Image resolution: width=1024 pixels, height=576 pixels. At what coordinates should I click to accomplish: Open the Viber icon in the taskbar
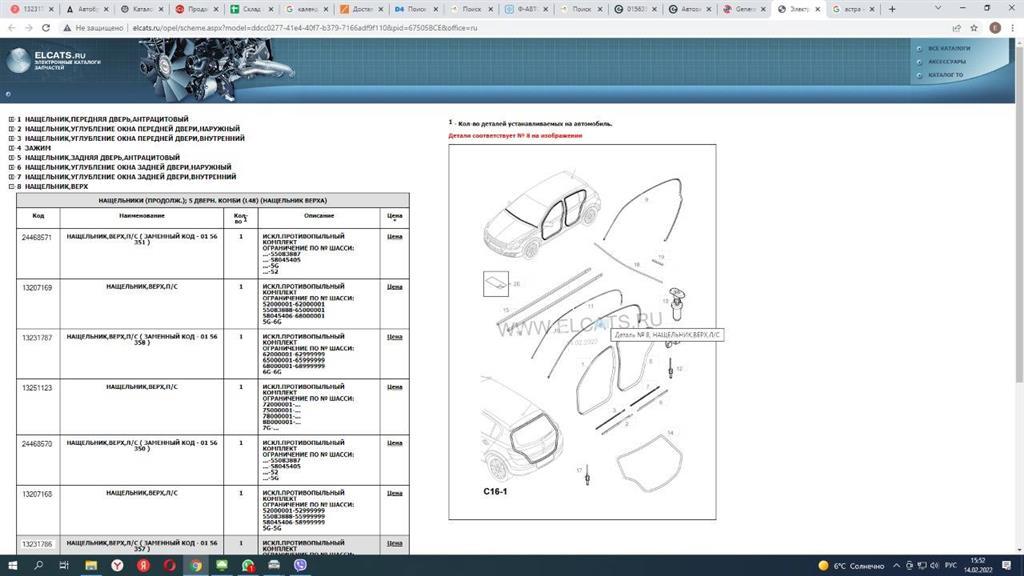pos(300,565)
